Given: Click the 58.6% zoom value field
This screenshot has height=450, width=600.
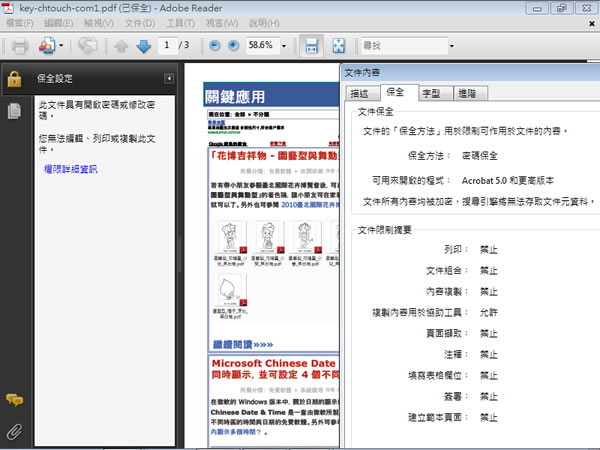Looking at the screenshot, I should click(x=263, y=45).
